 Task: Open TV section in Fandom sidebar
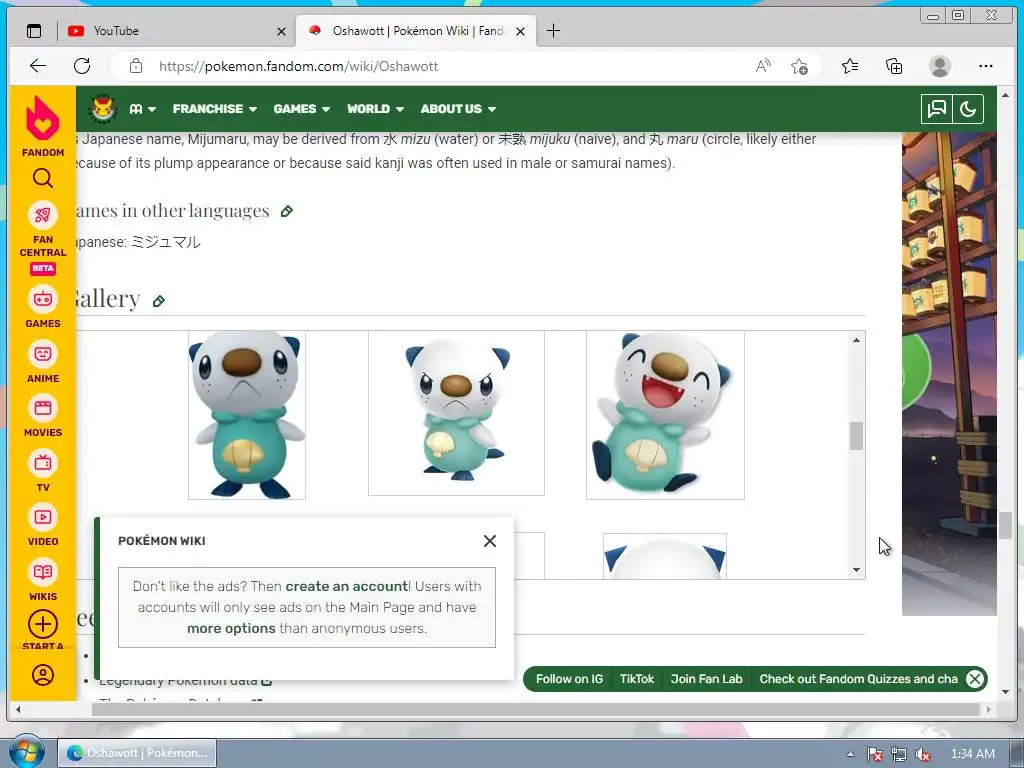pos(42,471)
